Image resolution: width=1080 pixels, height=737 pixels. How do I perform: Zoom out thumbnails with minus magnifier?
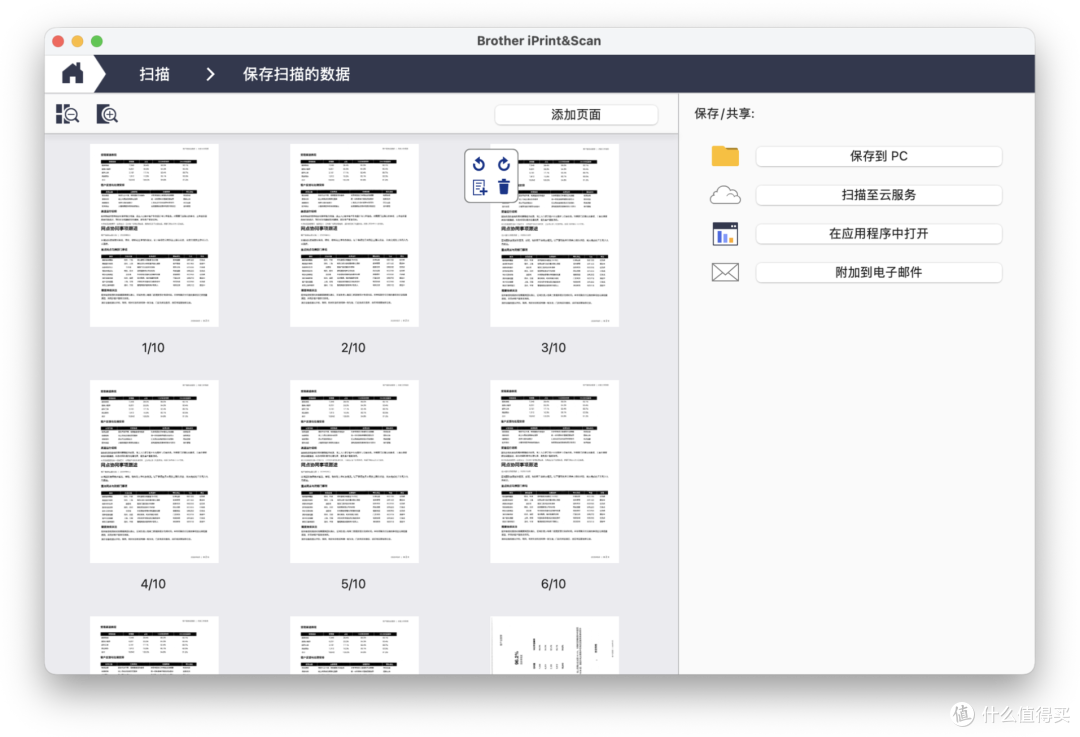click(x=68, y=114)
